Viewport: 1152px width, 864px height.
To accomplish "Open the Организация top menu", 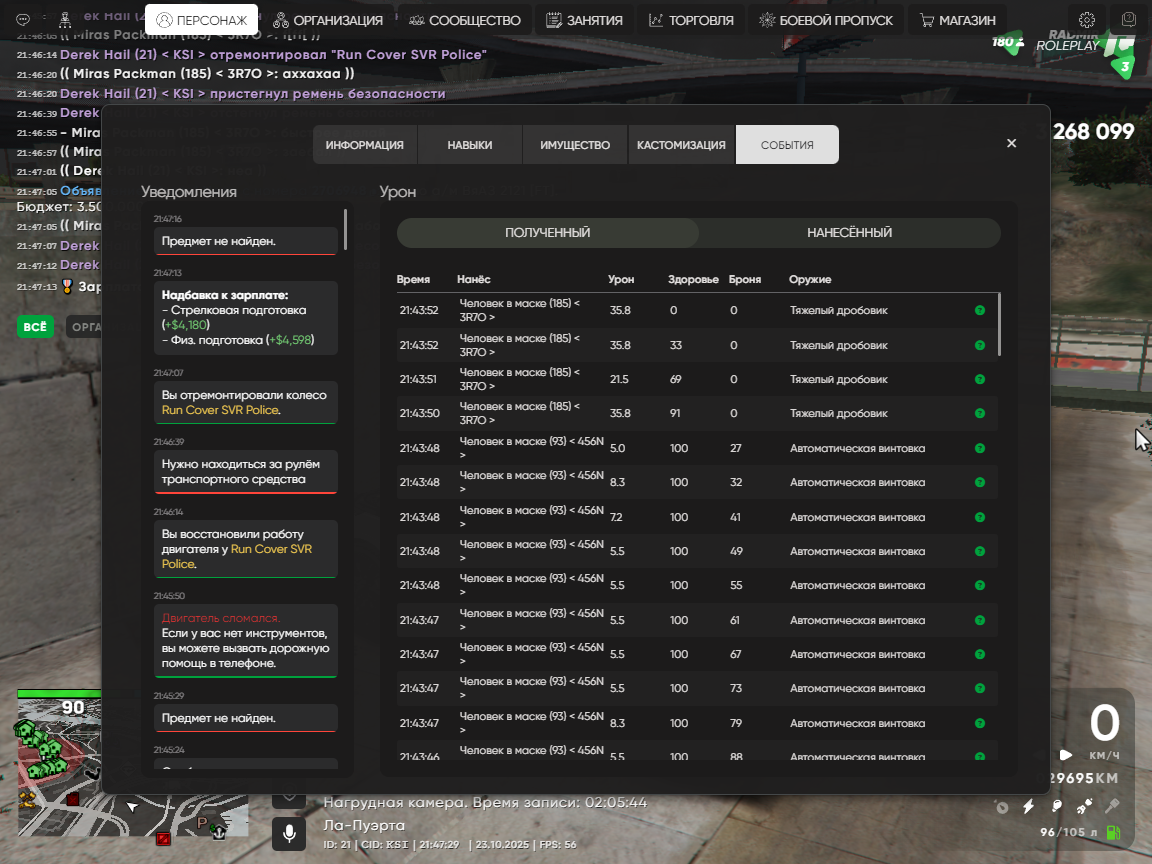I will [328, 20].
